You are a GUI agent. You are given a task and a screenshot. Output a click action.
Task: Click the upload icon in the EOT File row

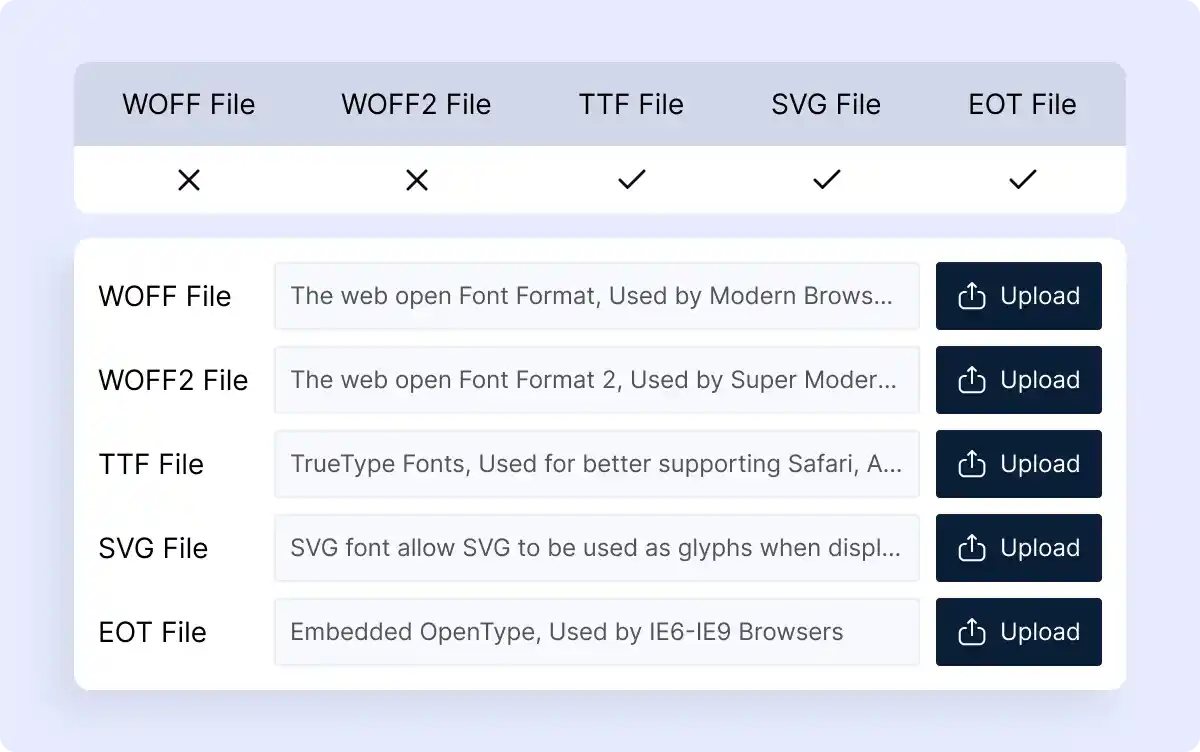click(971, 632)
